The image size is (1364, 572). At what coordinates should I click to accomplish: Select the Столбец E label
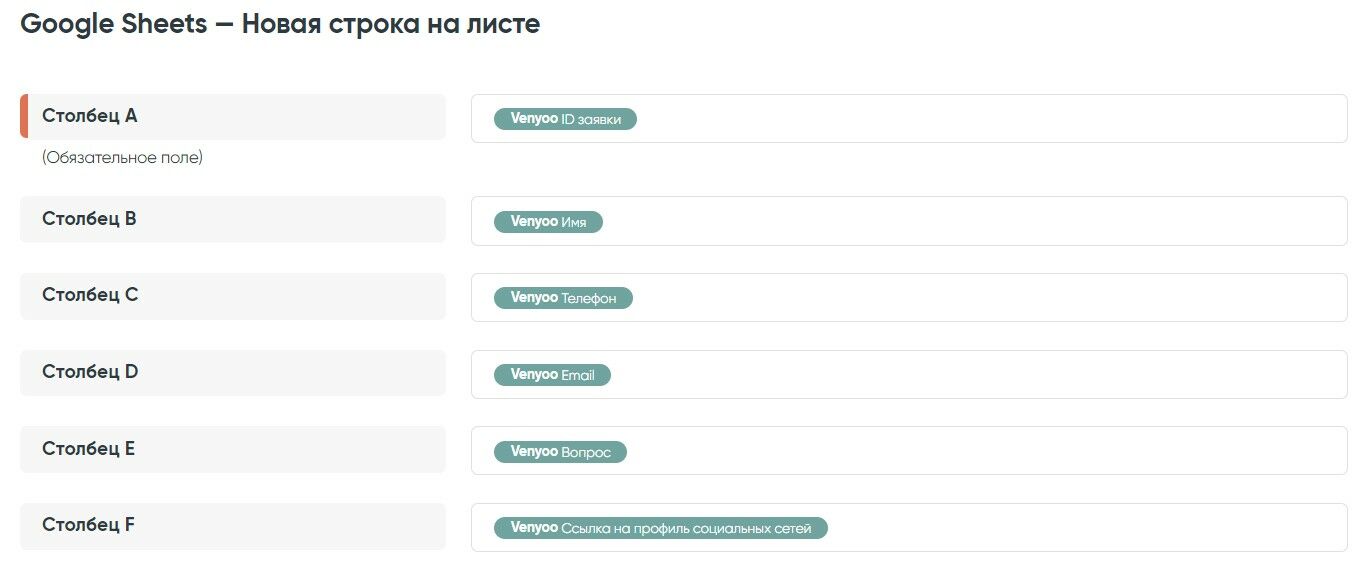point(88,449)
